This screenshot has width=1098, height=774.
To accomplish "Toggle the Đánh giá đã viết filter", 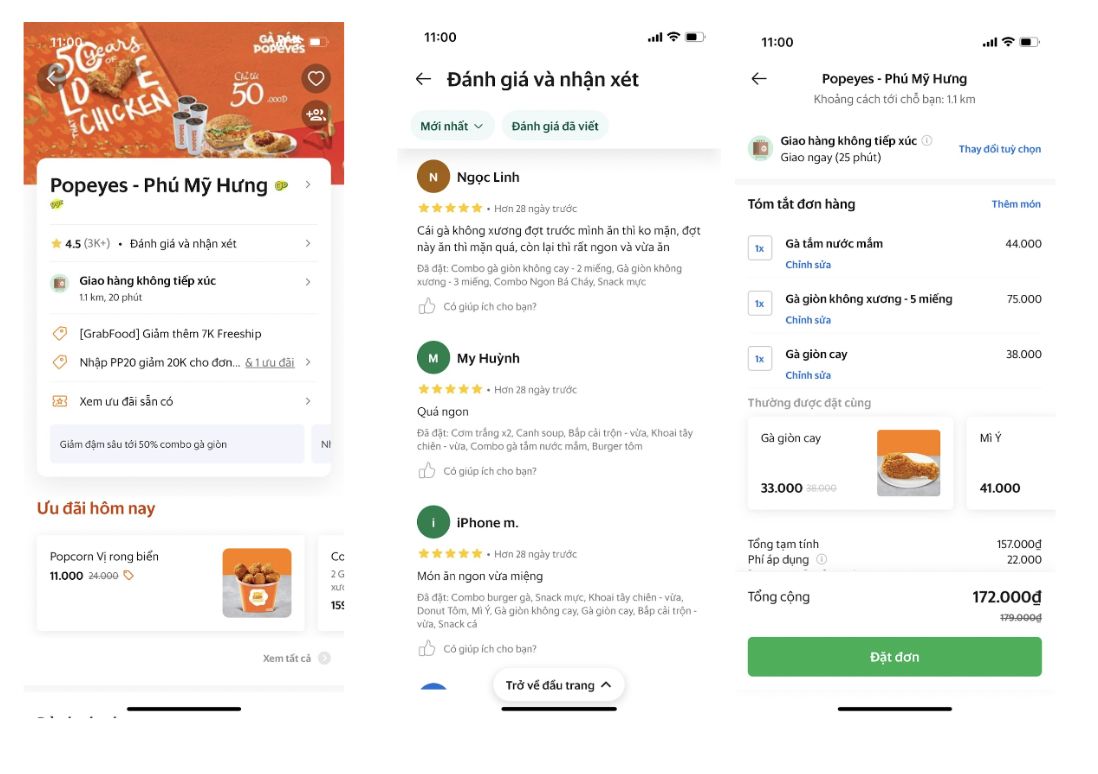I will (x=555, y=126).
